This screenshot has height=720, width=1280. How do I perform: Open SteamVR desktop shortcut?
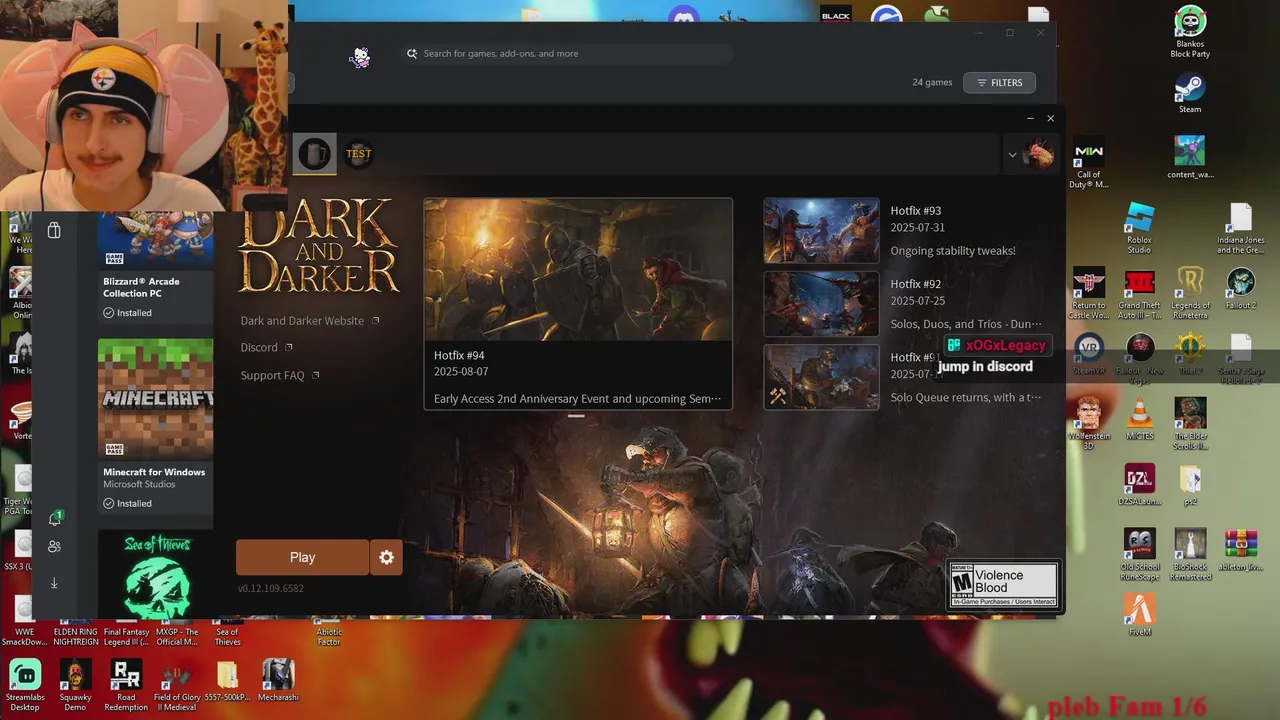(x=1088, y=354)
